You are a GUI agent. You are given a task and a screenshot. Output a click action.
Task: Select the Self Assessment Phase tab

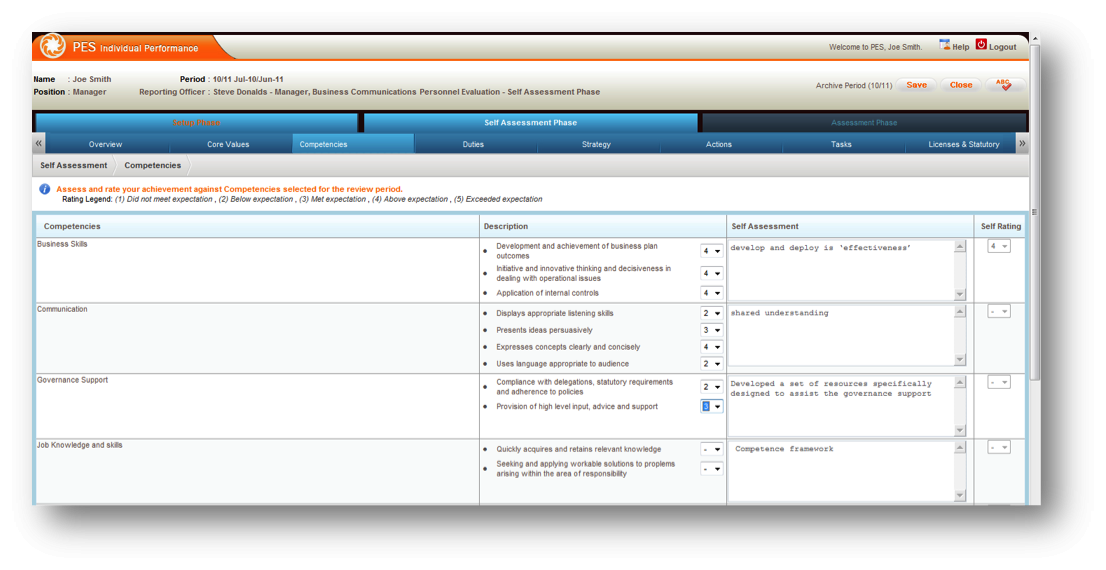(530, 123)
